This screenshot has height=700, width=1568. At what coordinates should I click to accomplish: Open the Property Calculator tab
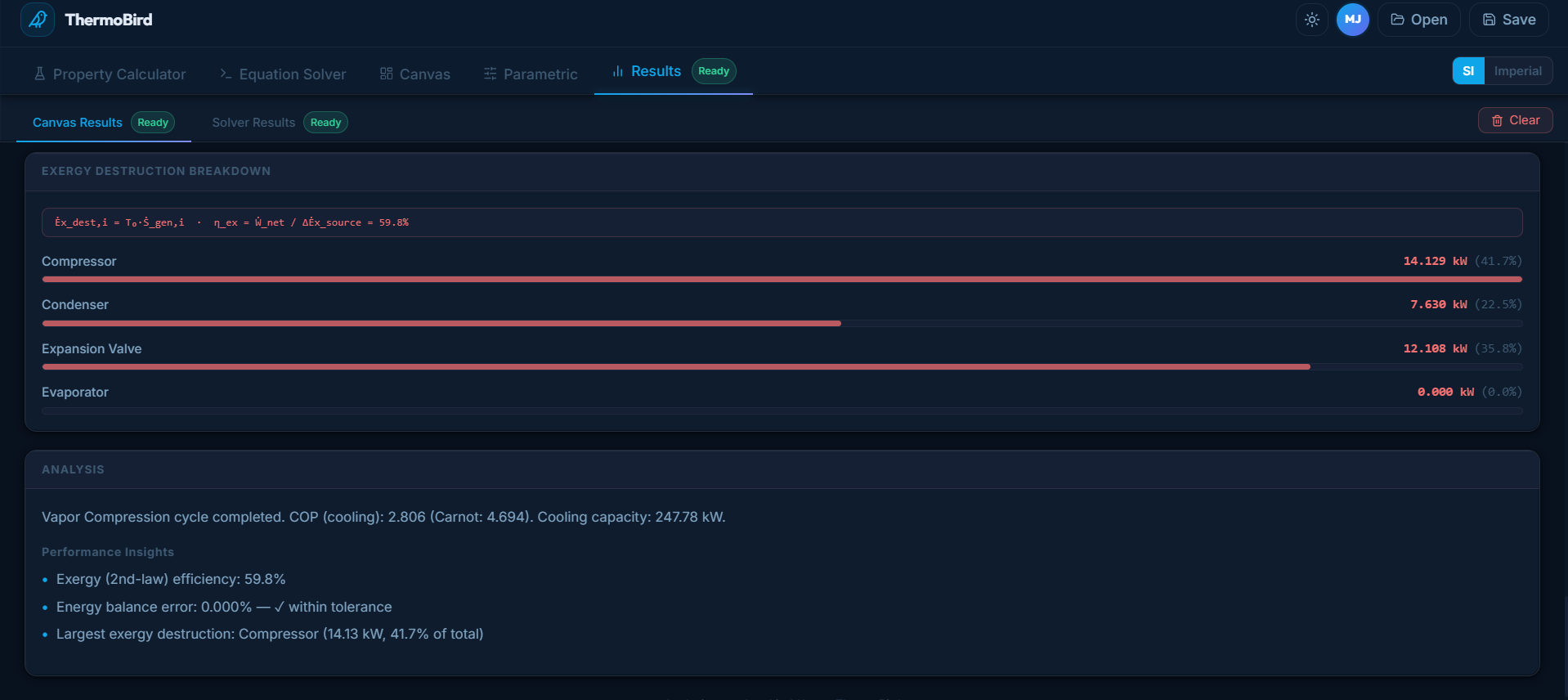110,74
